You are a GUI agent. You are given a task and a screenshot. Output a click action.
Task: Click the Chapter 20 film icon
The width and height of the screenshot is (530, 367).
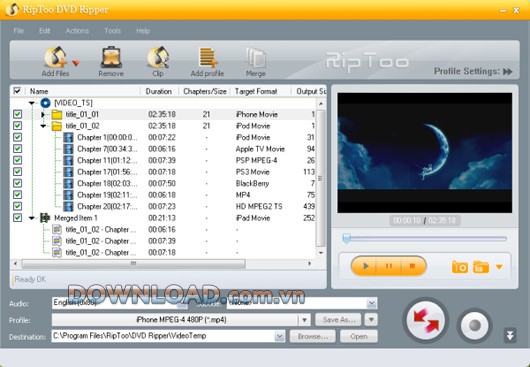coord(69,206)
